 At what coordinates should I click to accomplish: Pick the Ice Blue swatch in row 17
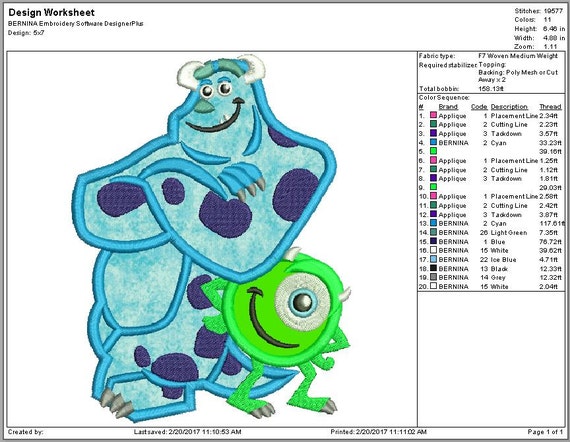433,259
